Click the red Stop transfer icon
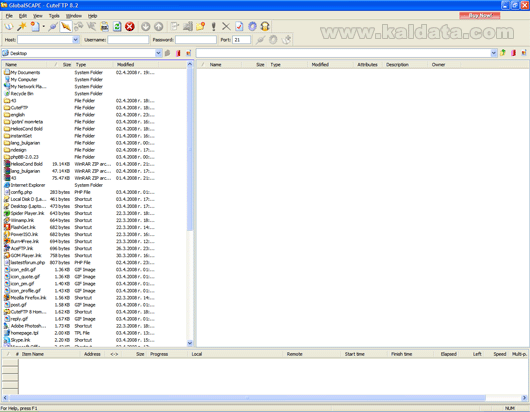Screen dimensions: 530x412 (x=130, y=26)
